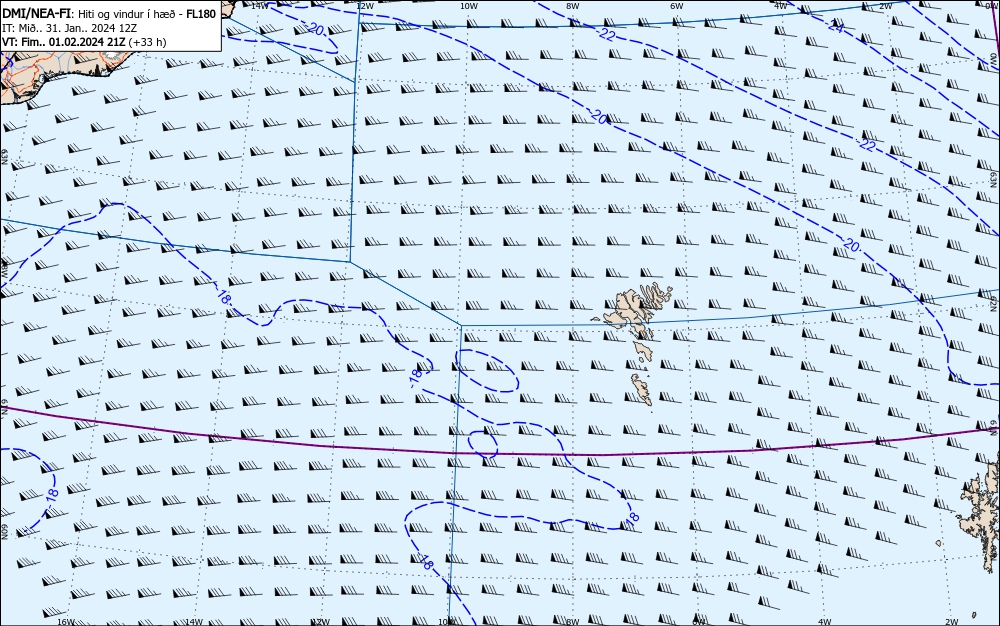Click the VT valid time "01.02.2024 21Z"
This screenshot has width=1000, height=626.
point(87,42)
